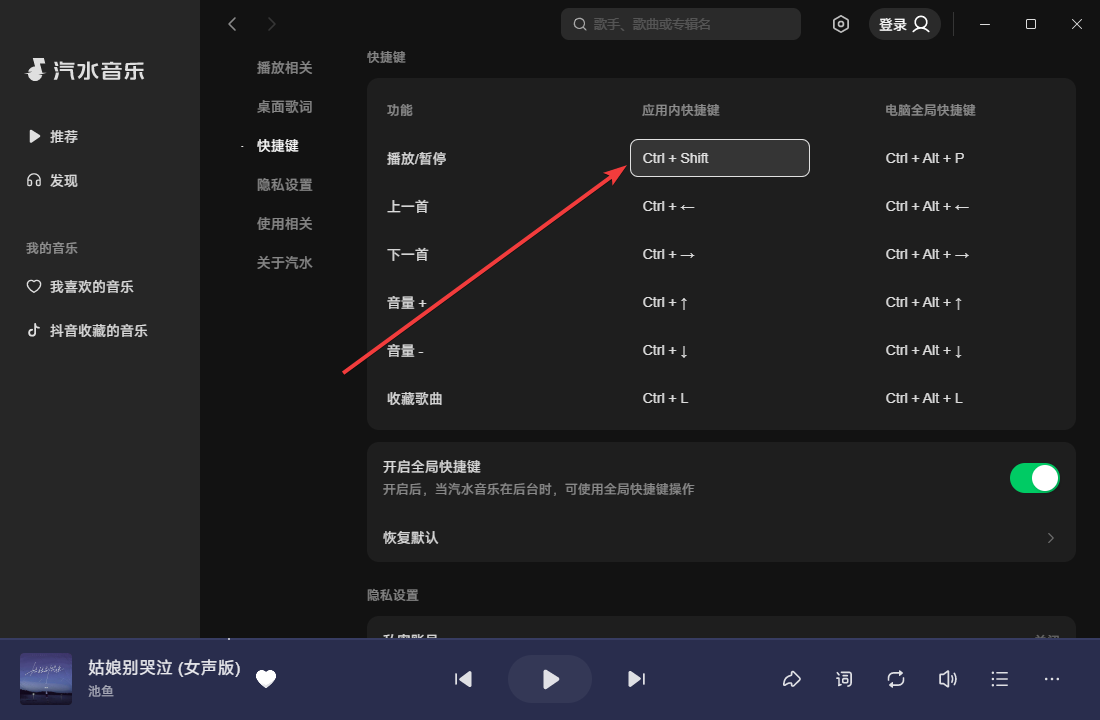This screenshot has height=720, width=1100.
Task: Toggle the repeat playback mode icon
Action: [x=895, y=679]
